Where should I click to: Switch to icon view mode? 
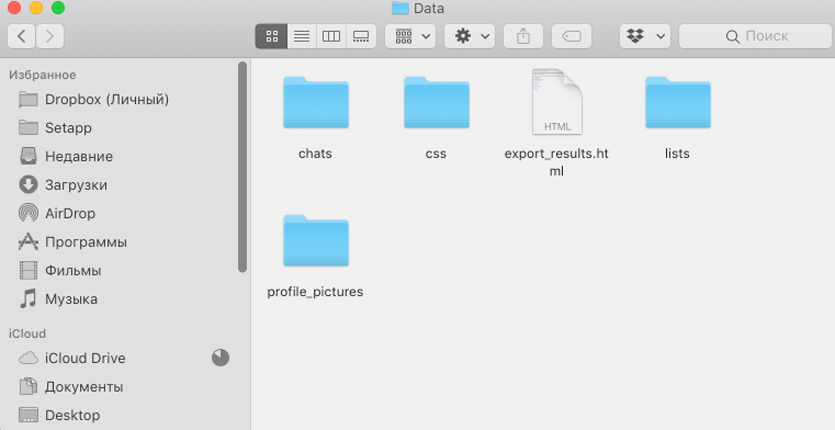pos(272,36)
